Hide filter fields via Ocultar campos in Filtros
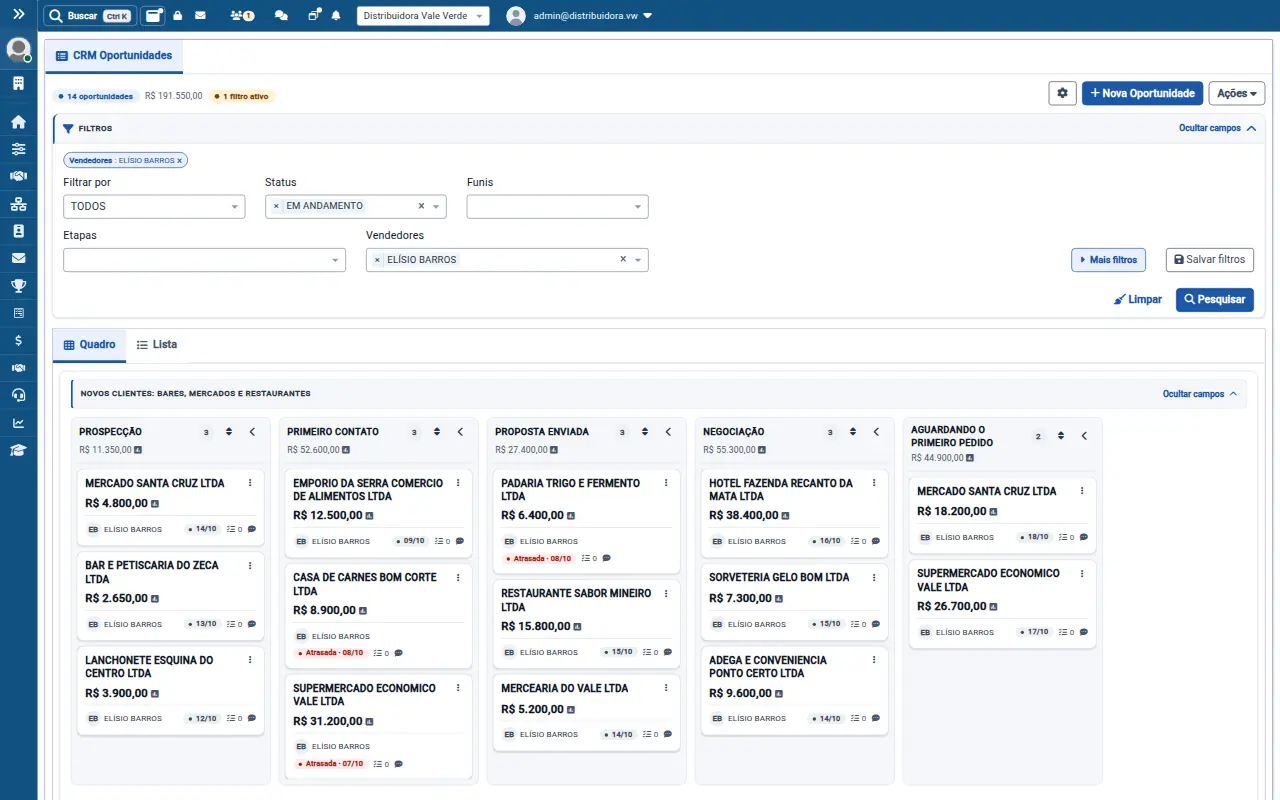The height and width of the screenshot is (800, 1280). 1217,128
